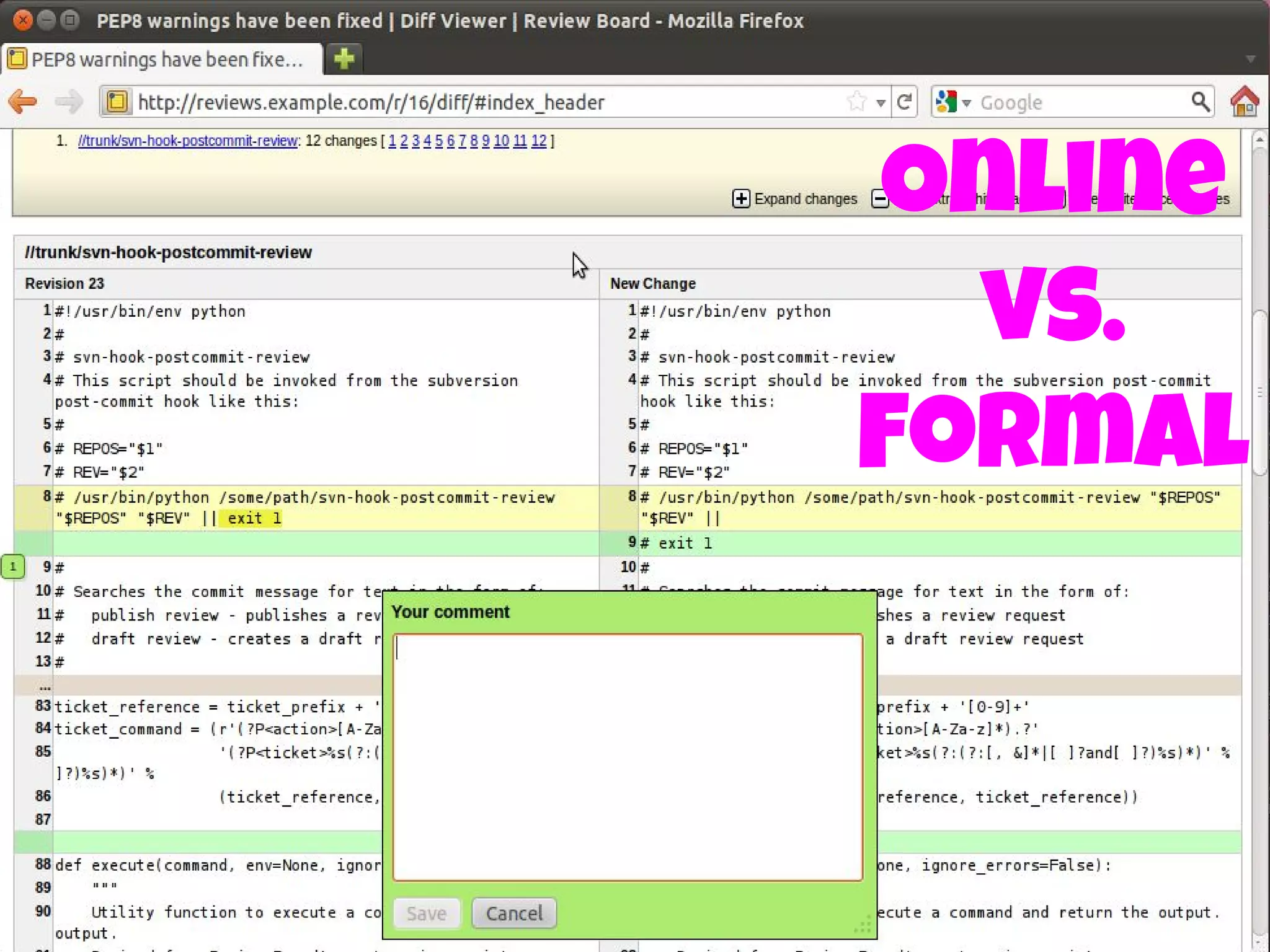1270x952 pixels.
Task: Click the search magnifier icon
Action: (x=1201, y=102)
